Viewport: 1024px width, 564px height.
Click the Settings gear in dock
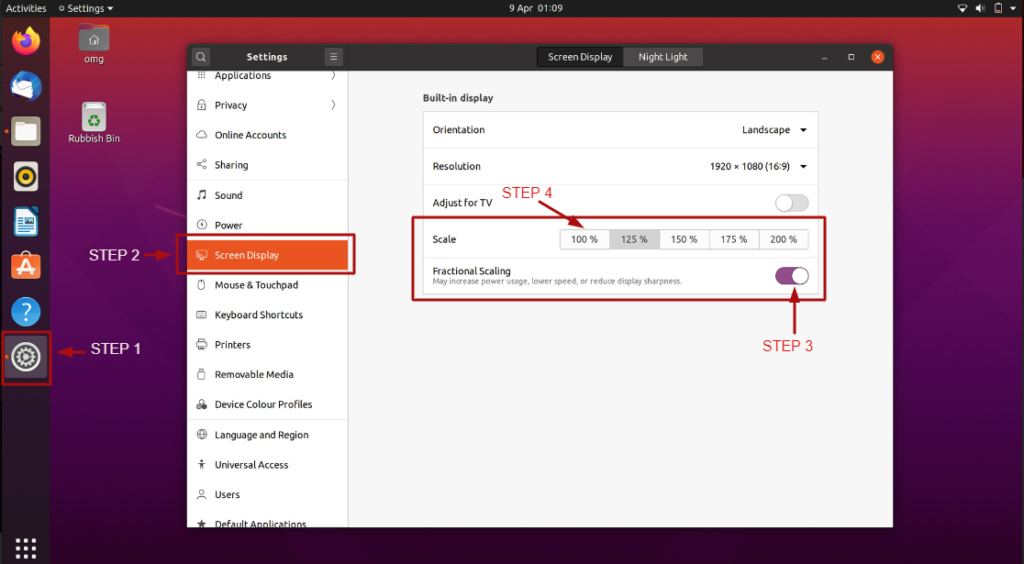point(26,357)
